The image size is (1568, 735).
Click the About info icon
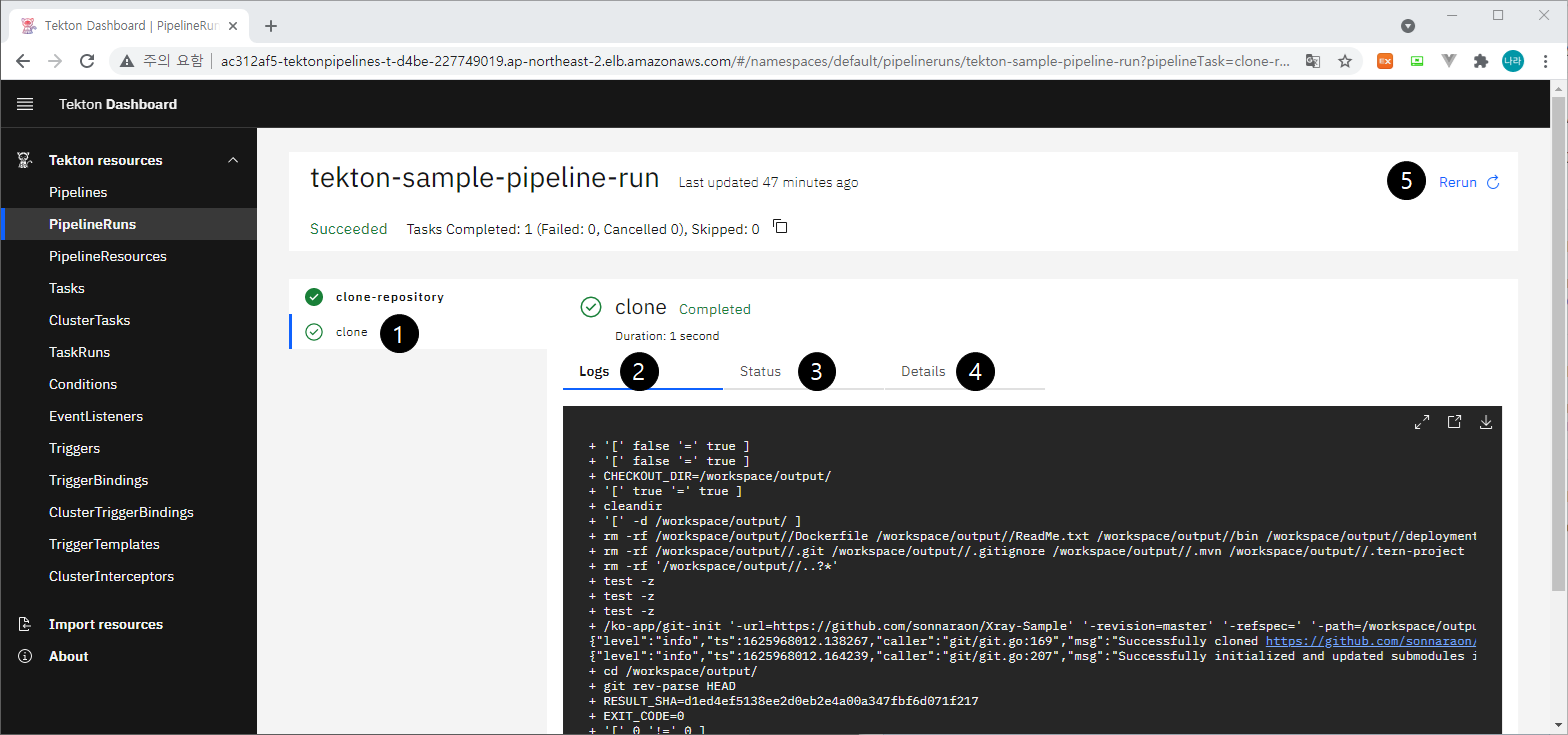25,656
